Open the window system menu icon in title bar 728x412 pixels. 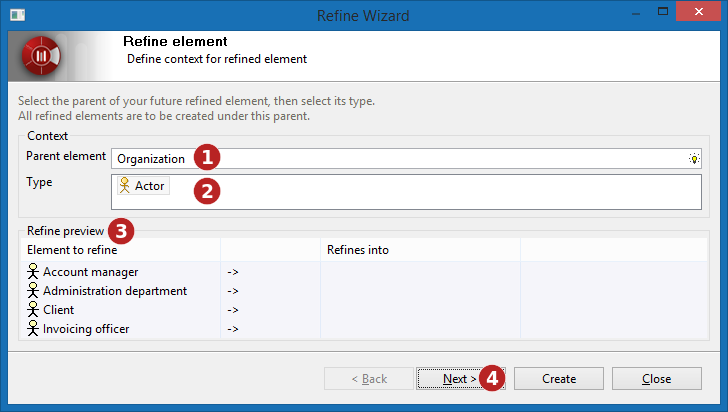pyautogui.click(x=18, y=15)
